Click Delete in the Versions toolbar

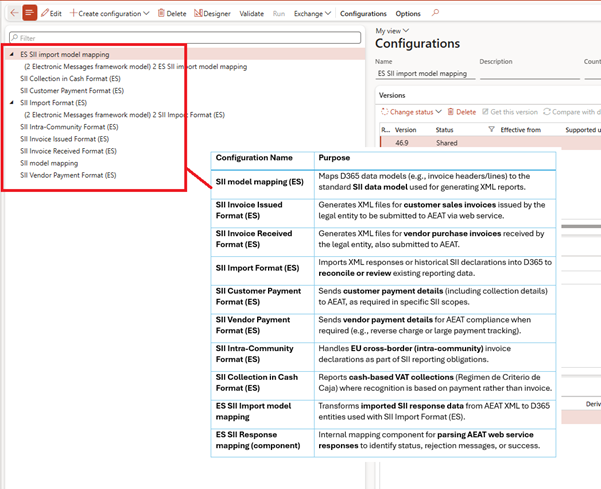click(462, 112)
